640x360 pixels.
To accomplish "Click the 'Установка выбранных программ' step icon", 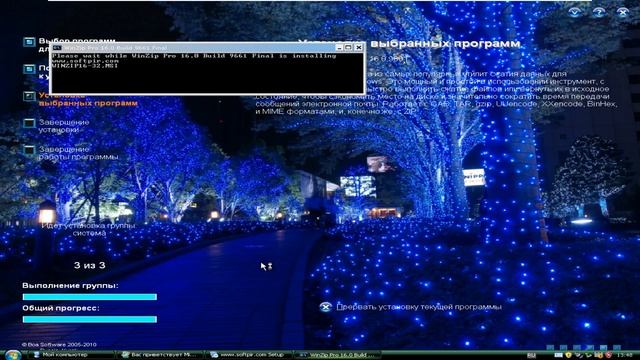I will tap(29, 96).
